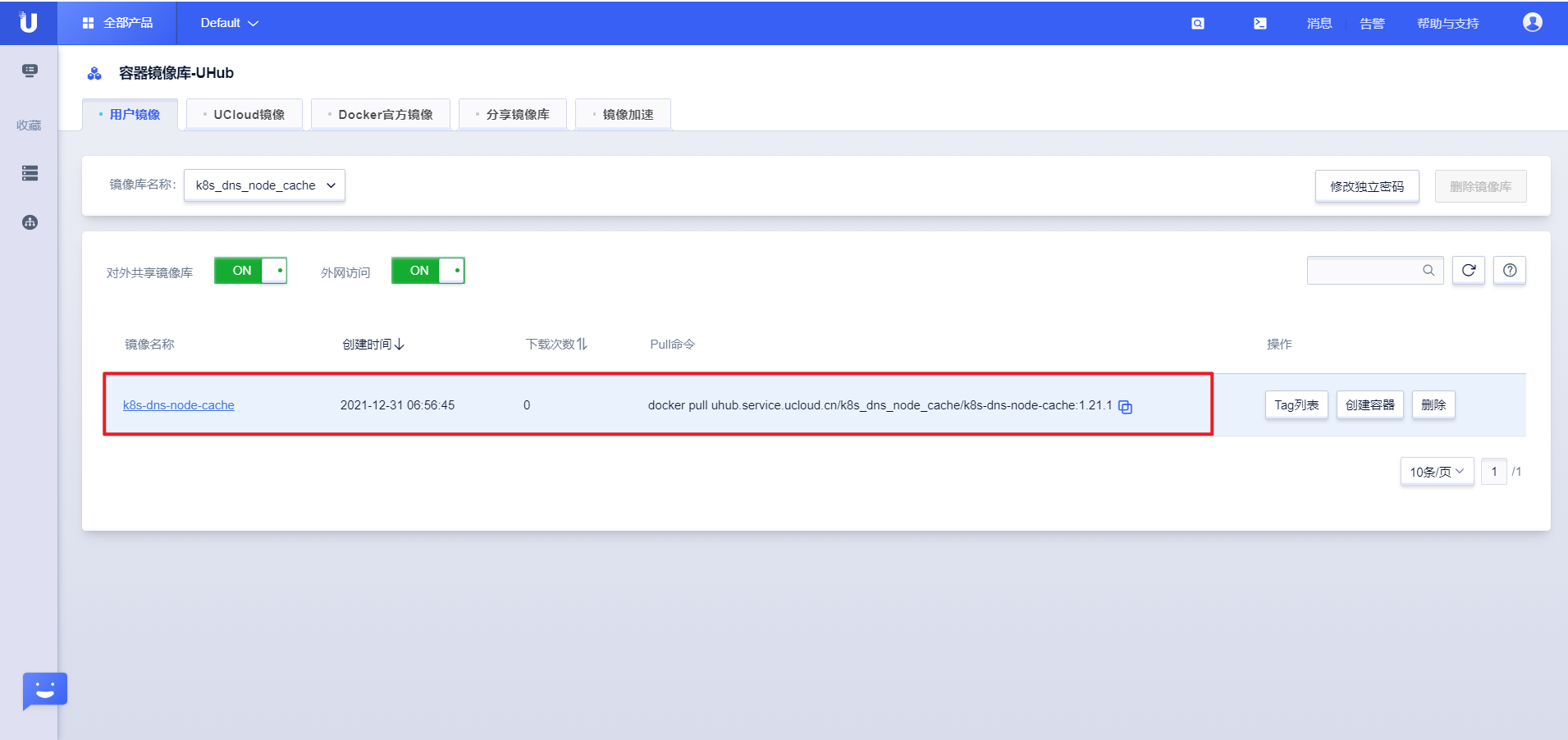Toggle 外网访问 switch
This screenshot has width=1568, height=740.
(x=427, y=271)
